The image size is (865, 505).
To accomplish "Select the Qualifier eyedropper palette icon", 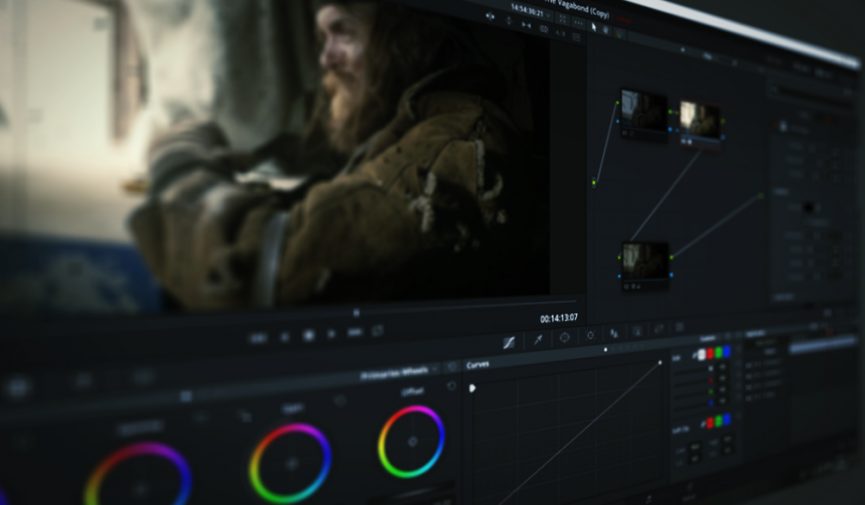I will 538,339.
